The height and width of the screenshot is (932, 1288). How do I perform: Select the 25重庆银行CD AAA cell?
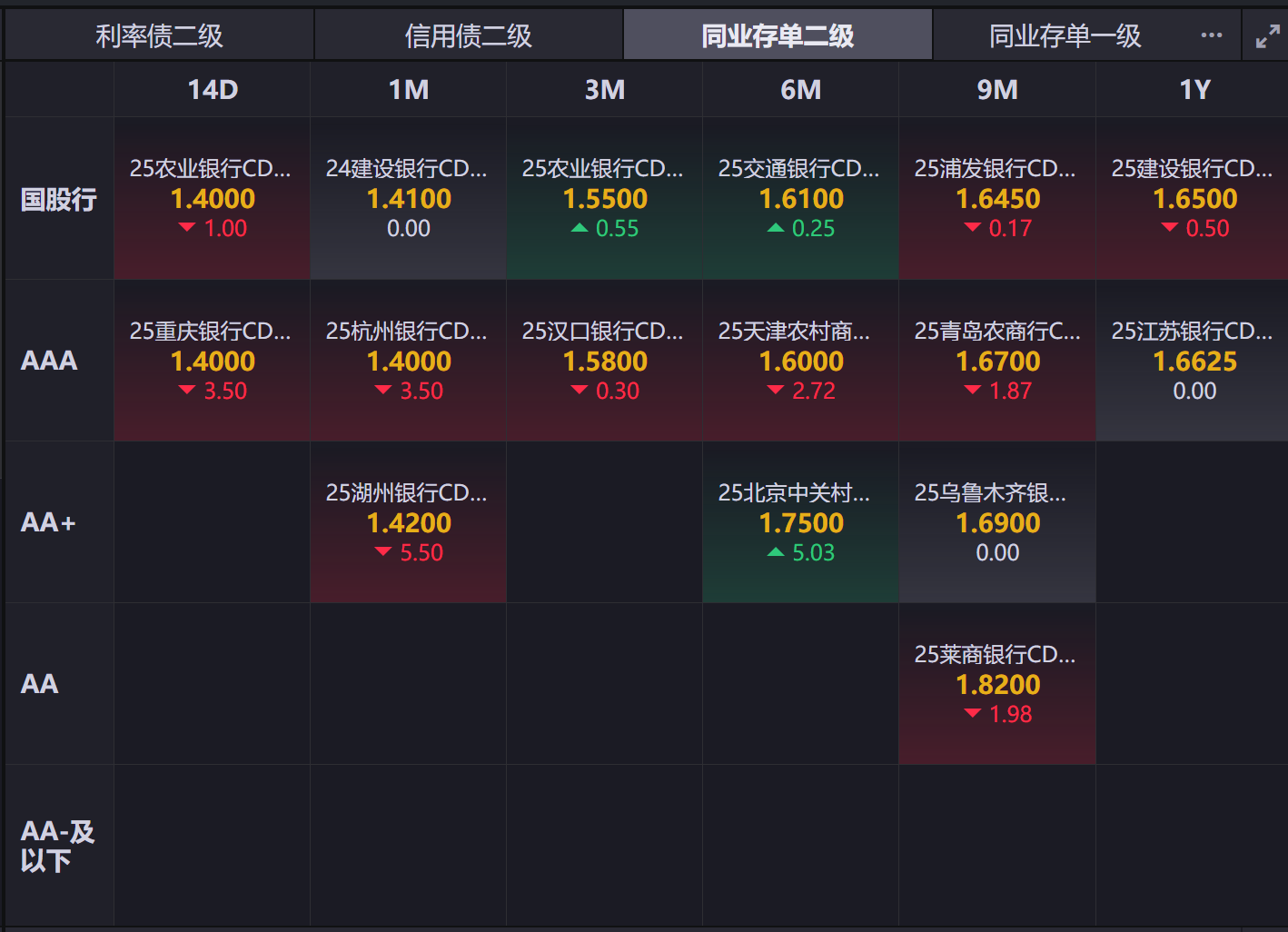pyautogui.click(x=213, y=361)
